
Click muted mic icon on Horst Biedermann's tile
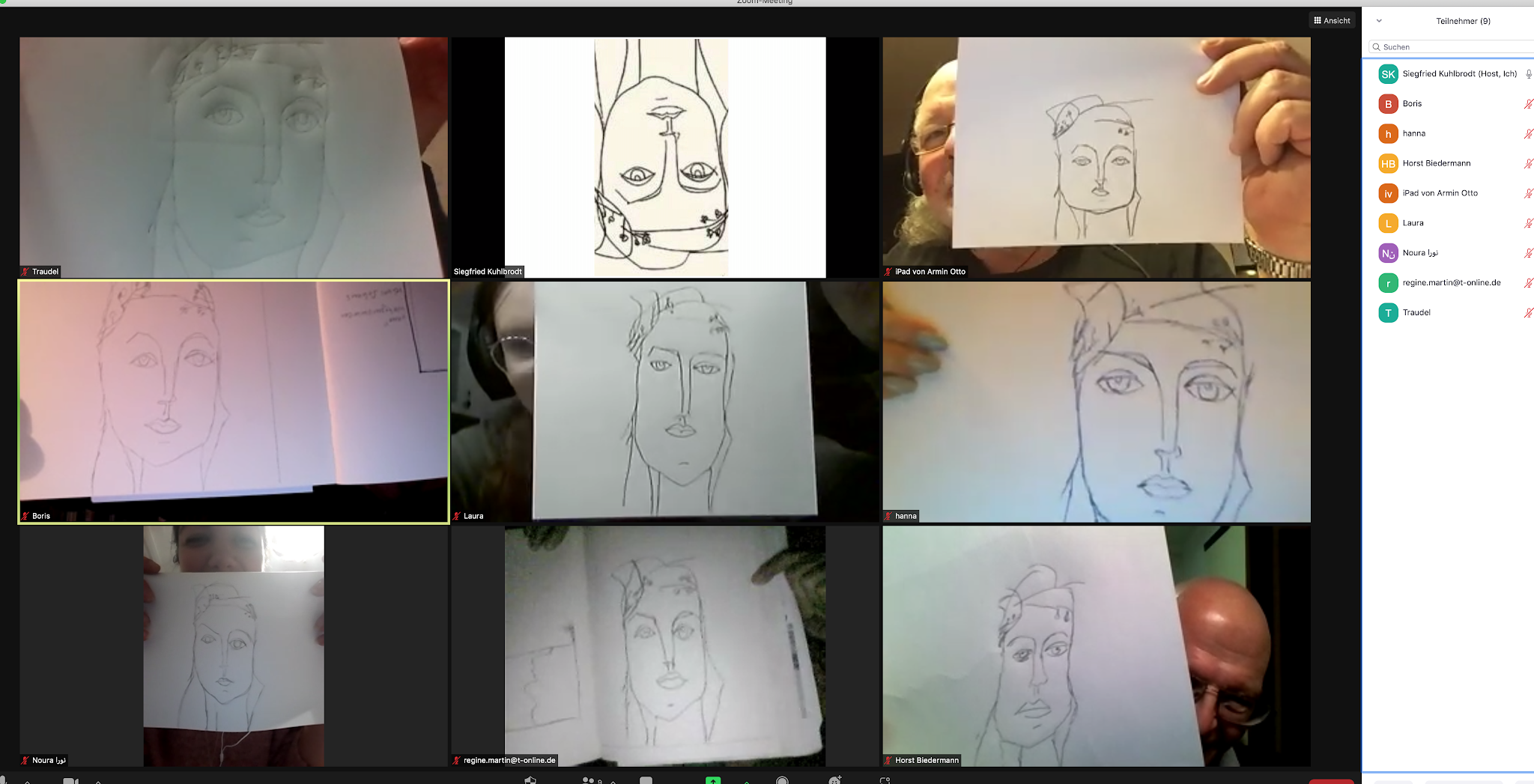(x=888, y=760)
